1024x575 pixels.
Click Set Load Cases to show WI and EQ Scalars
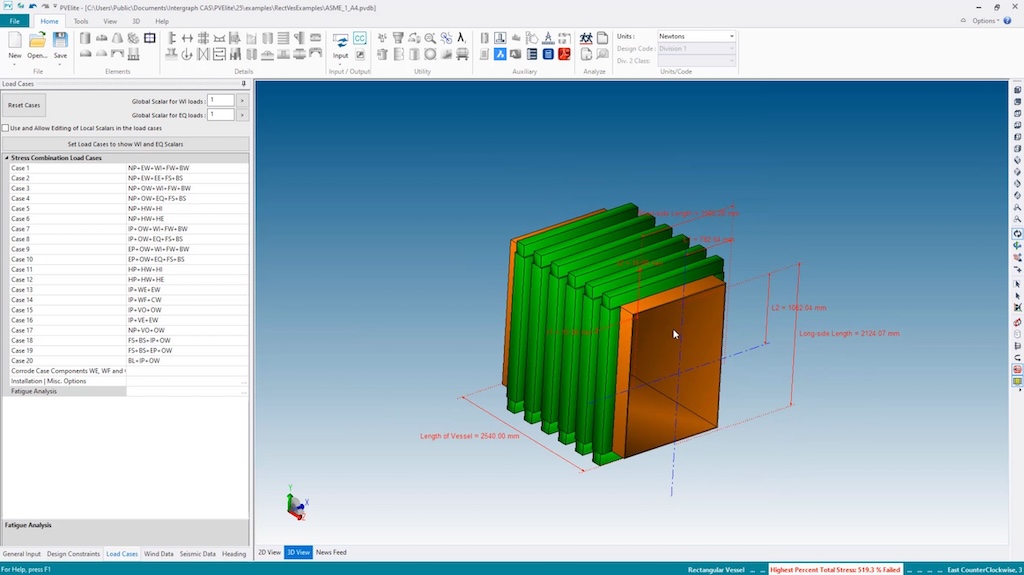pos(125,144)
